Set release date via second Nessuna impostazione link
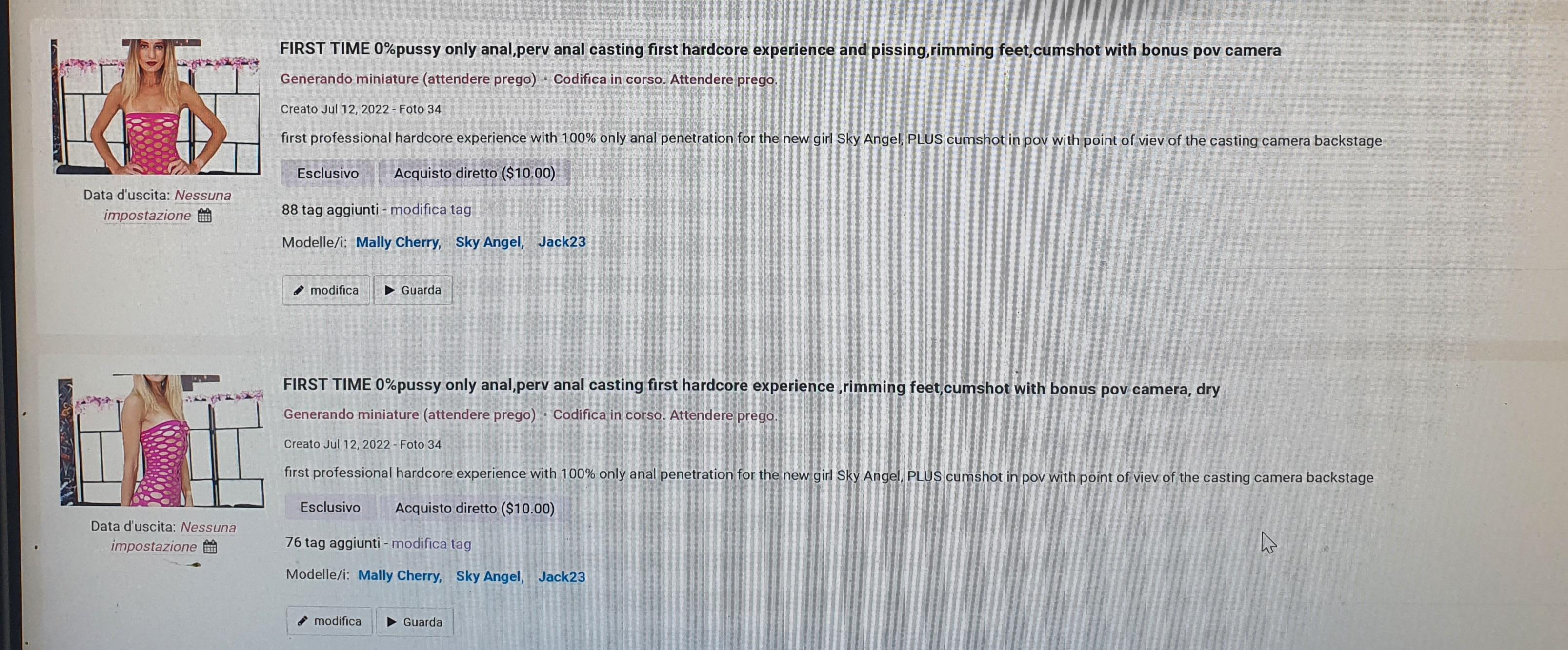Image resolution: width=1568 pixels, height=650 pixels. 173,536
